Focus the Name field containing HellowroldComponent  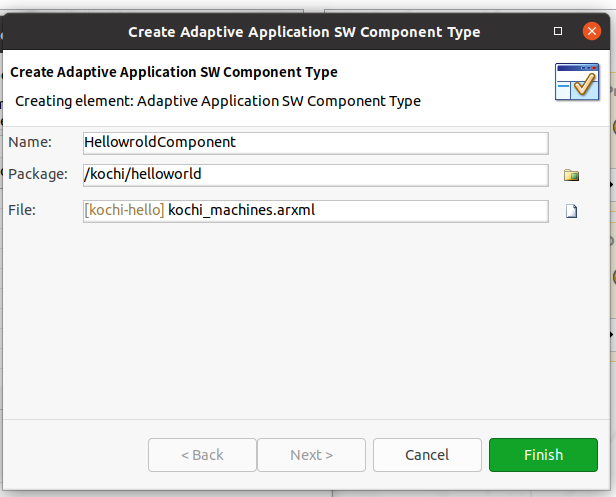315,143
